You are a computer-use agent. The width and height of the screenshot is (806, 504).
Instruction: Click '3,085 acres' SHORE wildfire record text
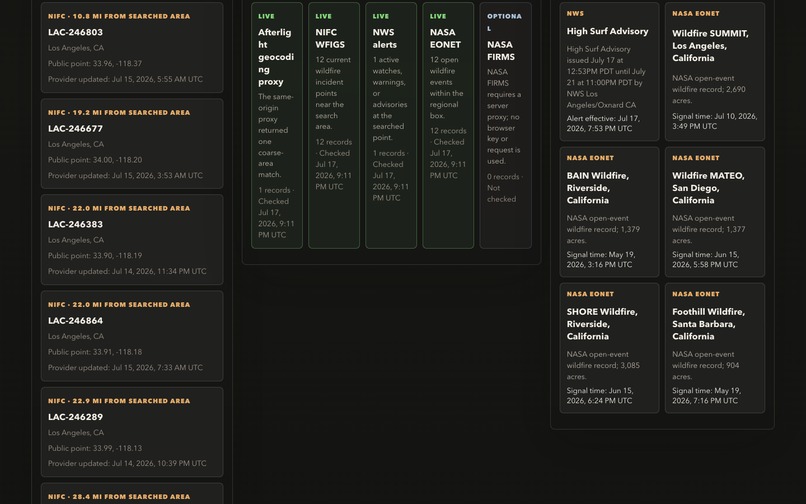[x=603, y=366]
